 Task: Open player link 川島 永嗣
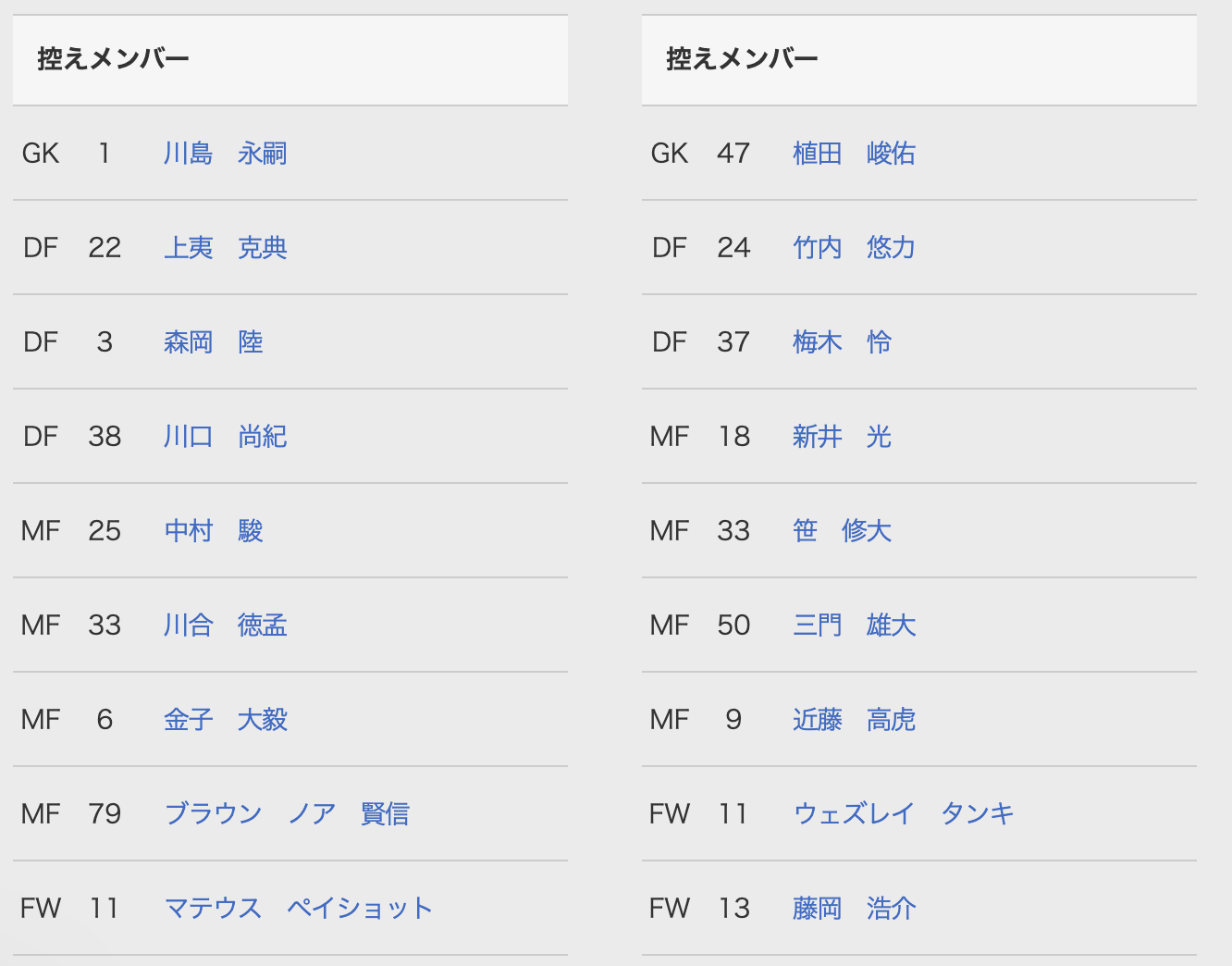pyautogui.click(x=225, y=154)
